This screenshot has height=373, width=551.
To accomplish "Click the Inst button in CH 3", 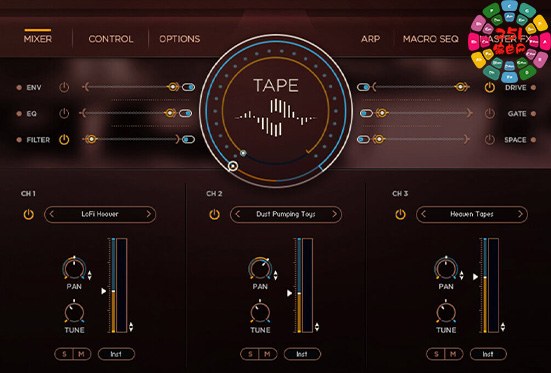I will pyautogui.click(x=488, y=354).
